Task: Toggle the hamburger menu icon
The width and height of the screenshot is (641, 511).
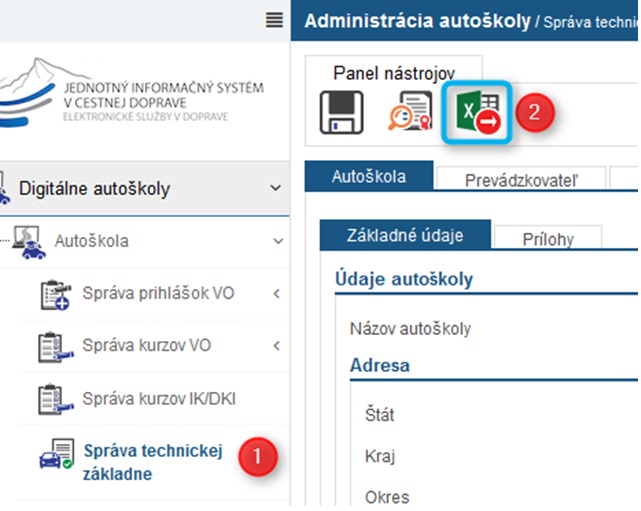Action: coord(273,20)
